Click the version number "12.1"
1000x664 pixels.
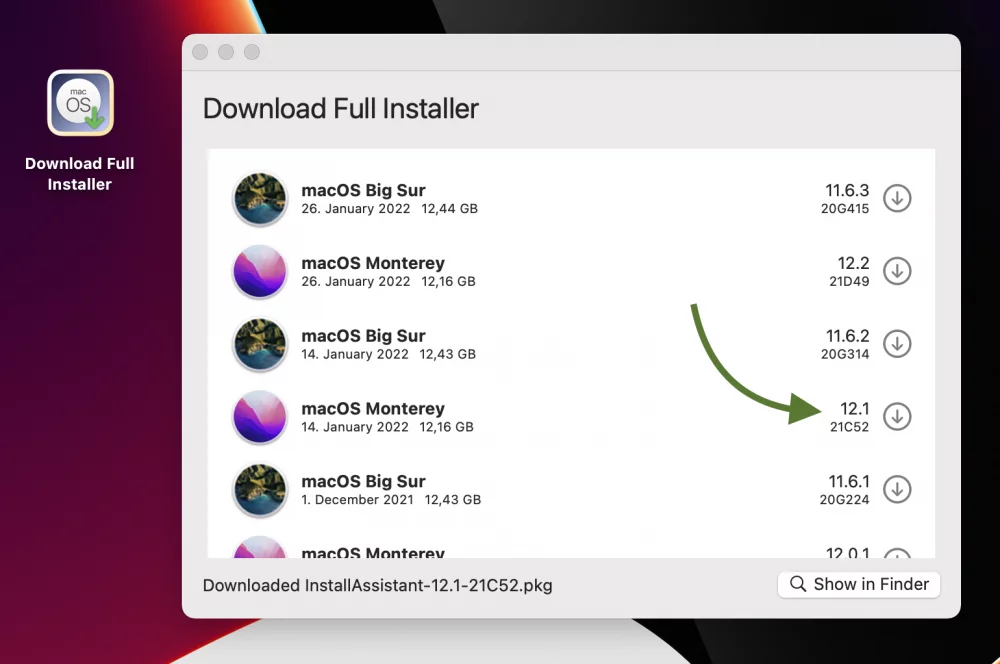click(855, 408)
